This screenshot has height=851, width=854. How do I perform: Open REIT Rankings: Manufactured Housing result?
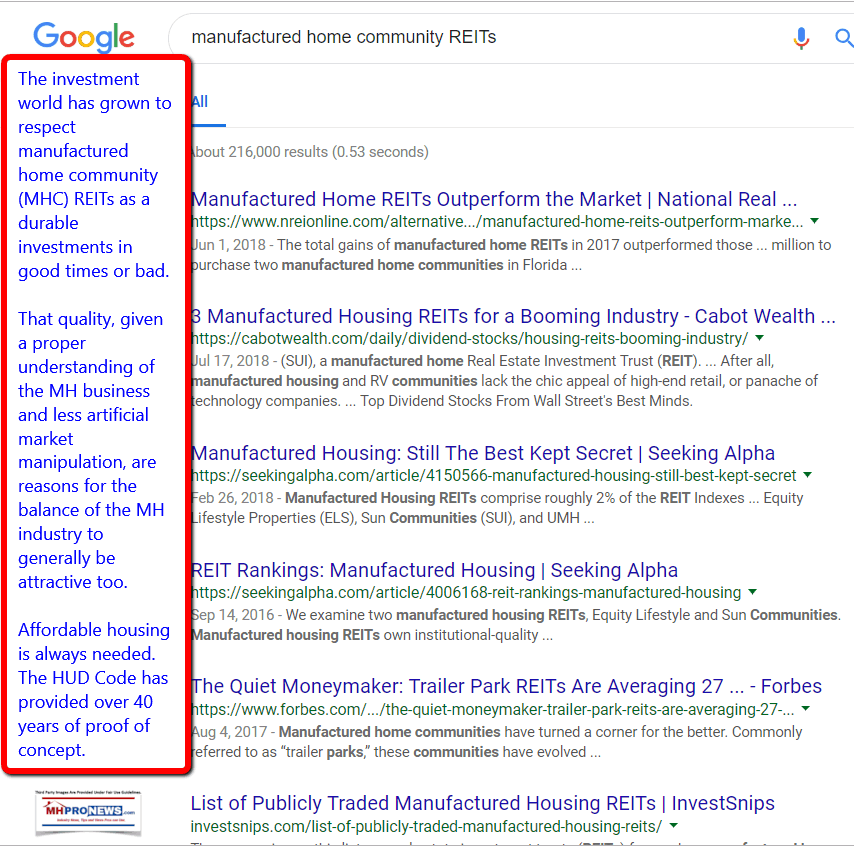(x=434, y=570)
